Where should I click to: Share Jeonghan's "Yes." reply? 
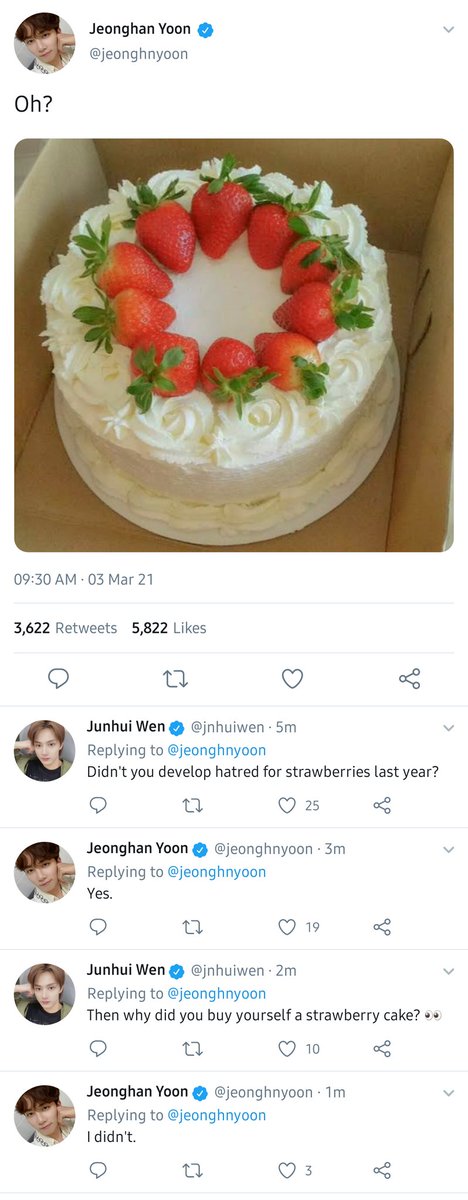pos(382,927)
